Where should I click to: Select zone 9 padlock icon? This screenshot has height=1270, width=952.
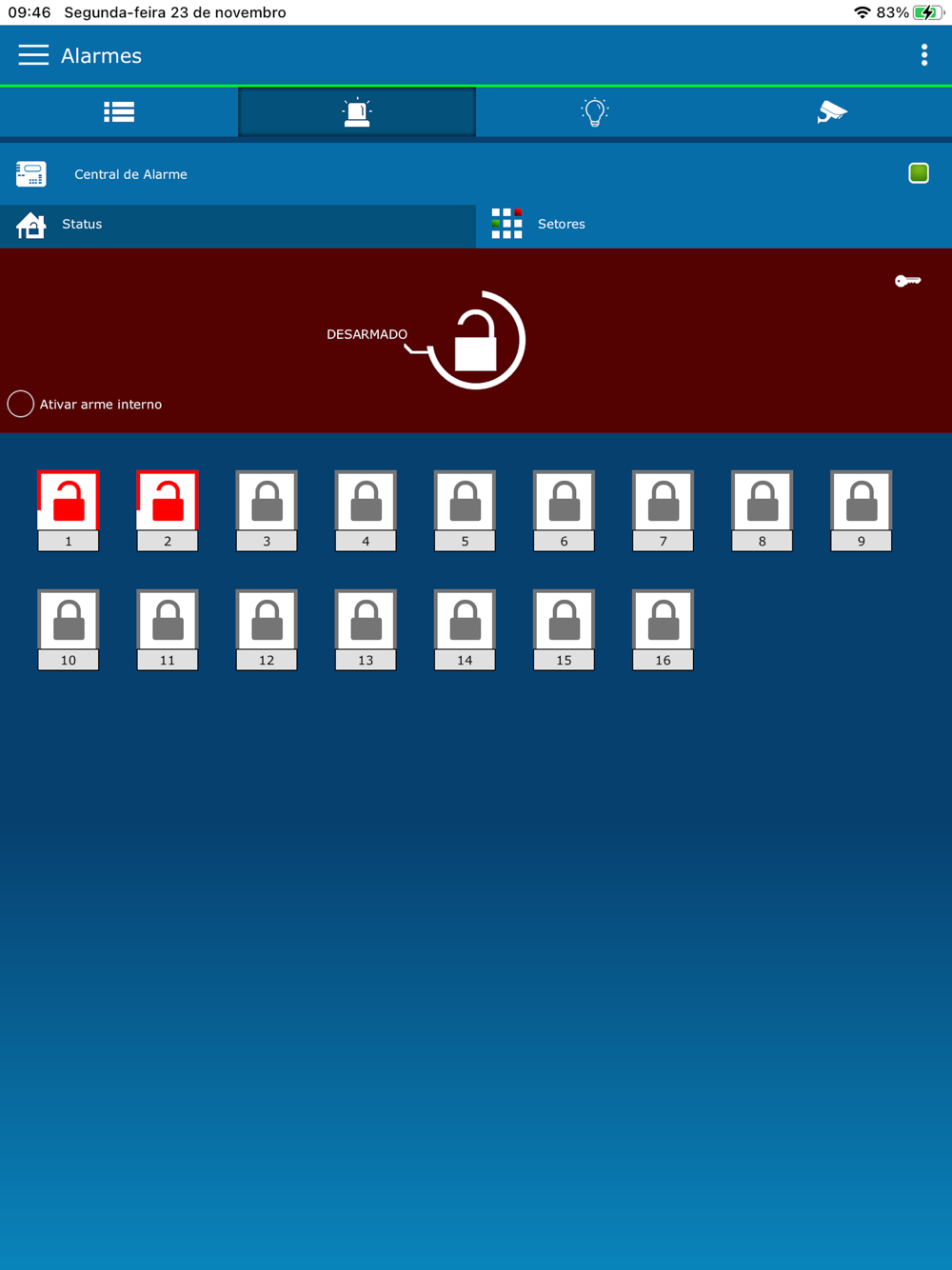point(861,502)
